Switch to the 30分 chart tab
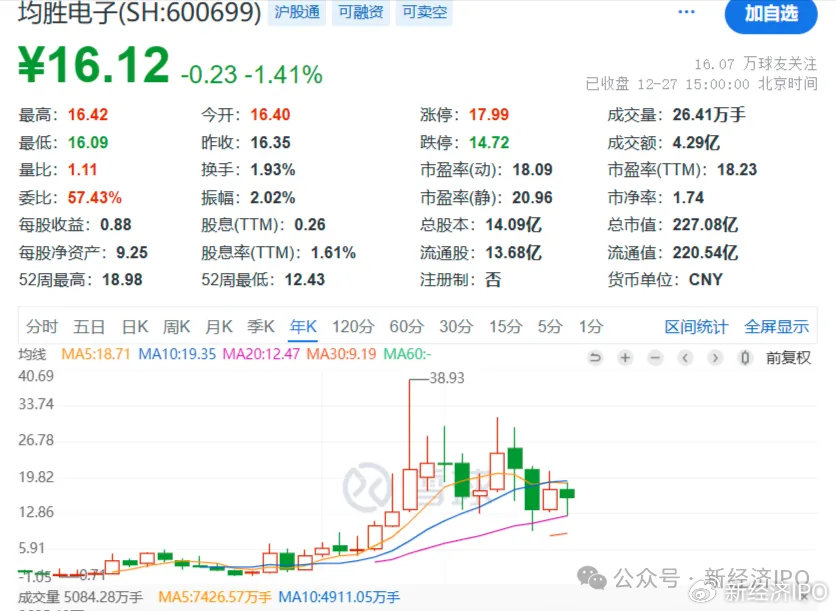The height and width of the screenshot is (611, 836). pyautogui.click(x=456, y=326)
